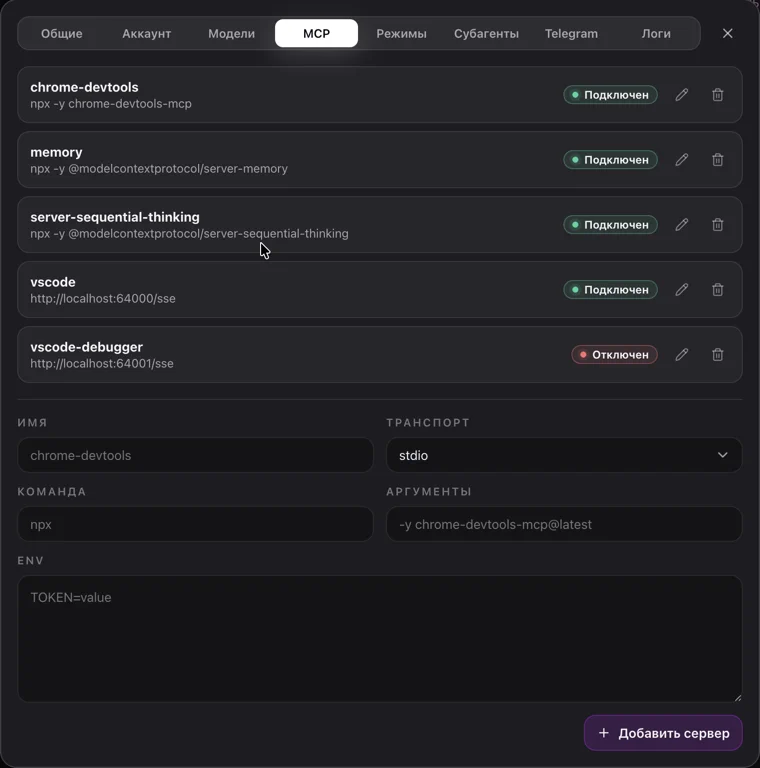760x768 pixels.
Task: Edit the memory server with pencil icon
Action: (682, 160)
